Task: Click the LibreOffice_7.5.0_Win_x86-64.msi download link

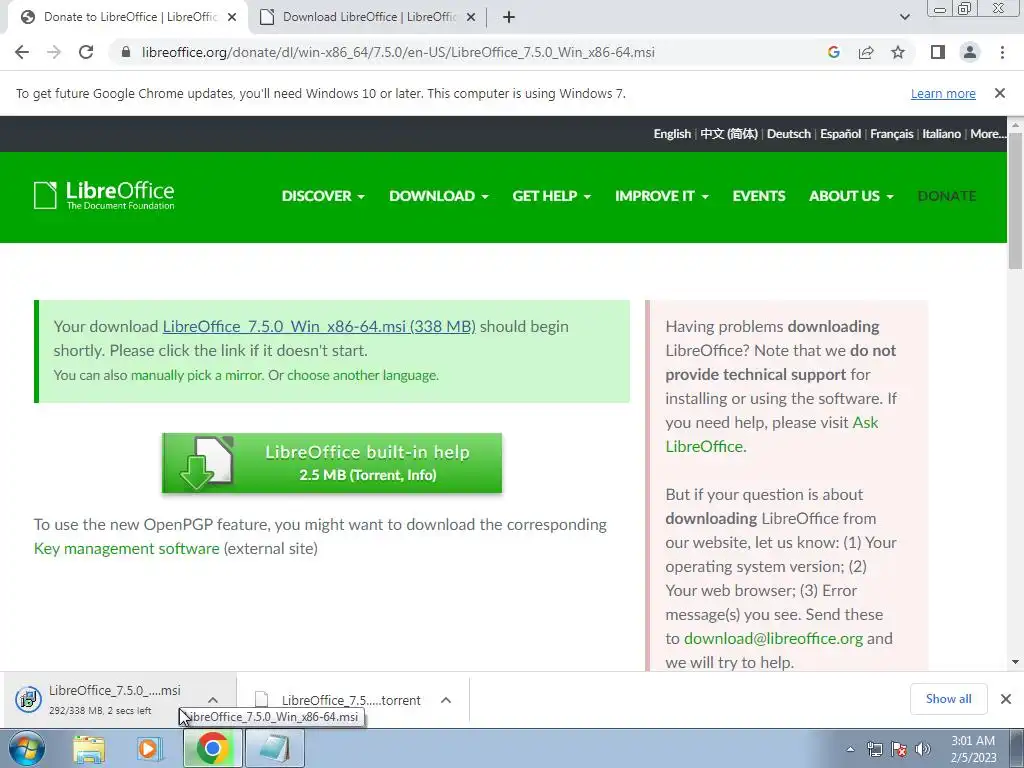Action: click(x=319, y=326)
